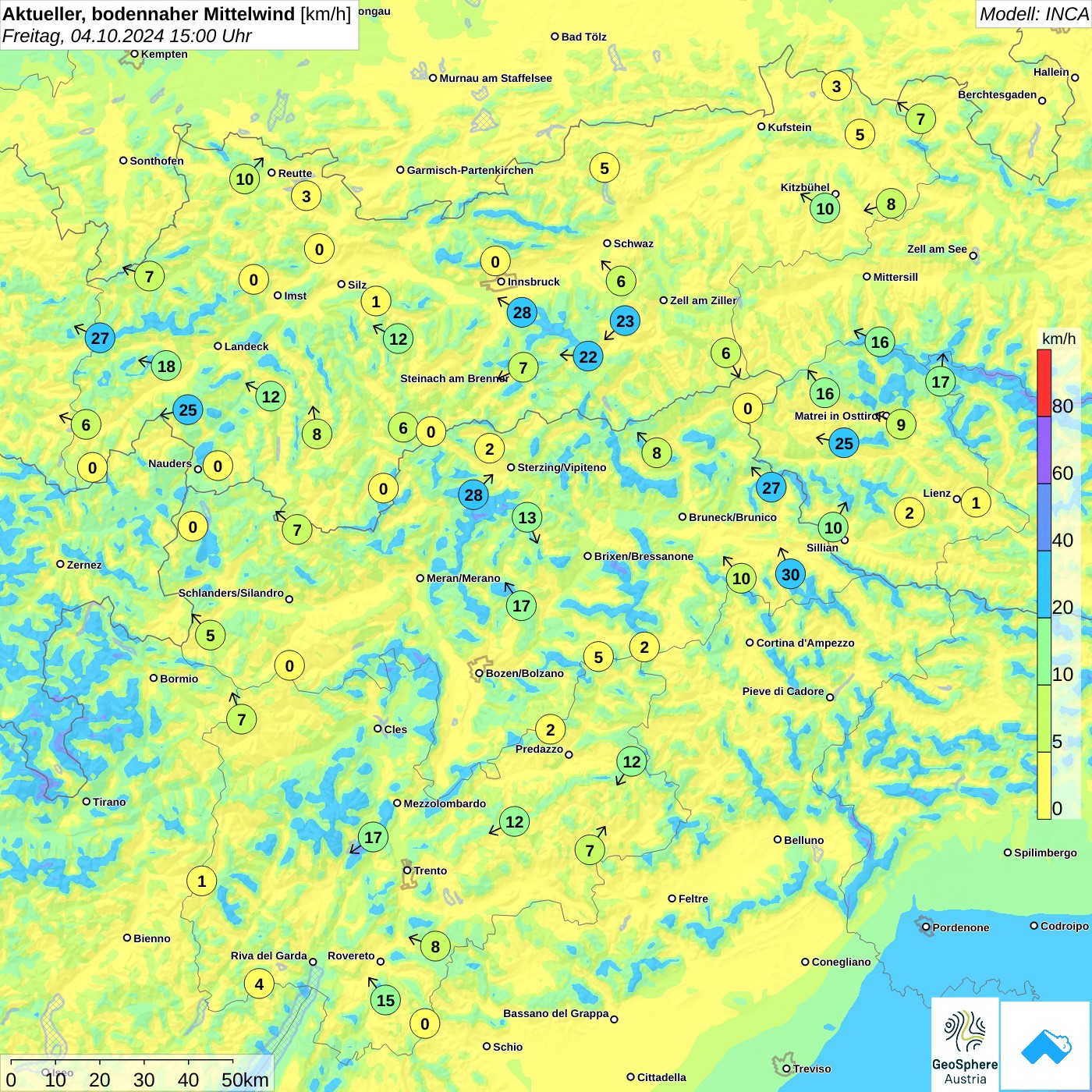Select the yellow 0–5 legend segment
Viewport: 1092px width, 1092px height.
click(x=1044, y=785)
